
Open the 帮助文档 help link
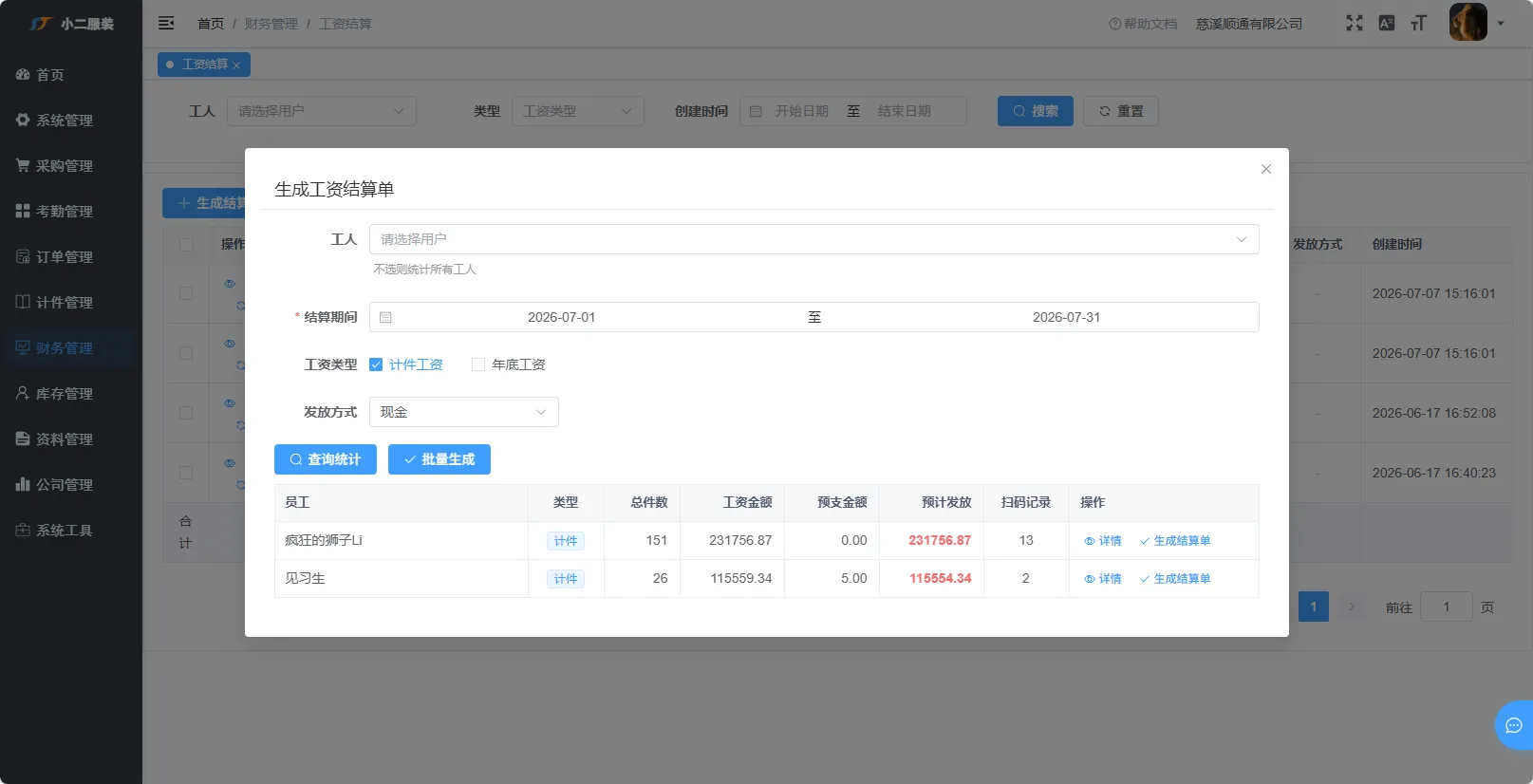1143,24
